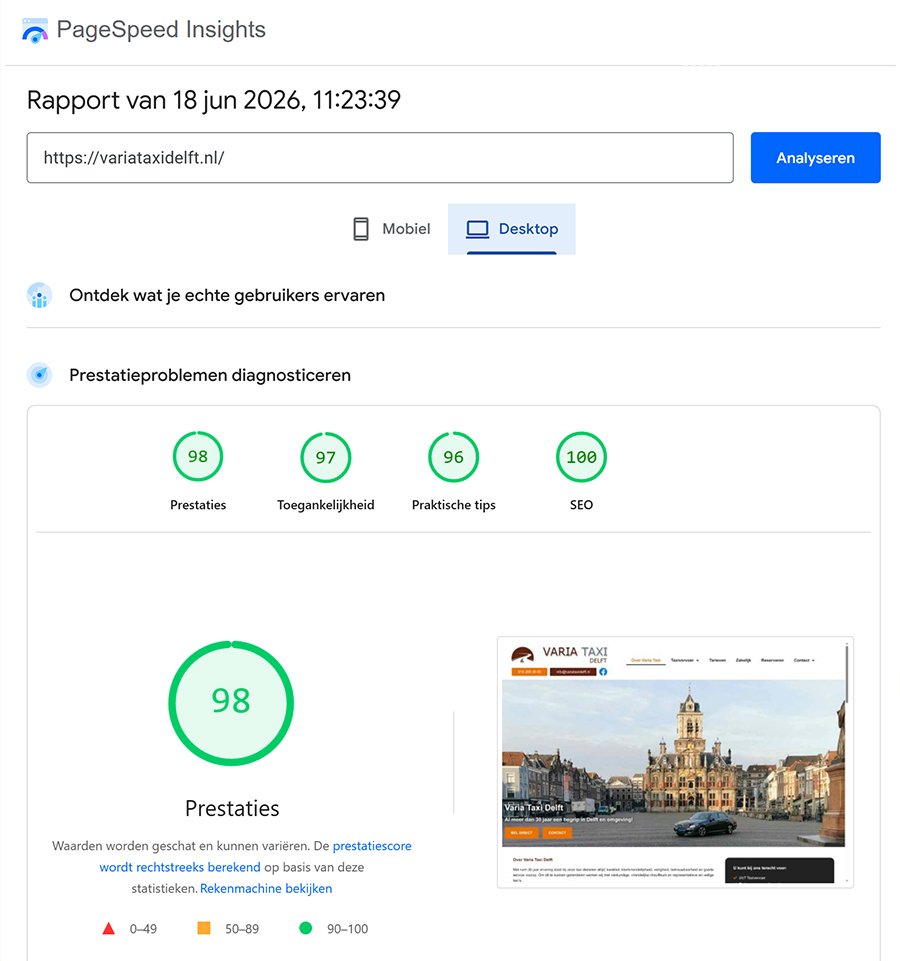Click the red triangle 0–49 legend icon

coord(109,929)
